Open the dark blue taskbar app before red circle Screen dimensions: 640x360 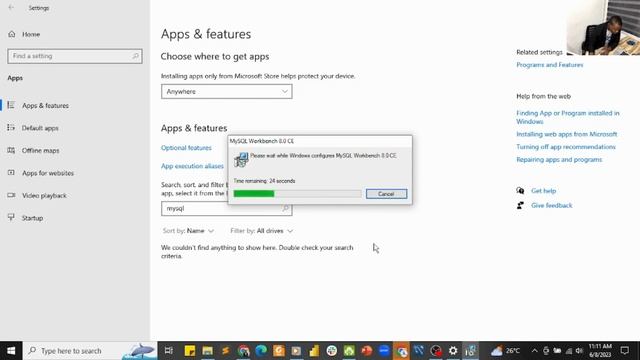(x=419, y=351)
